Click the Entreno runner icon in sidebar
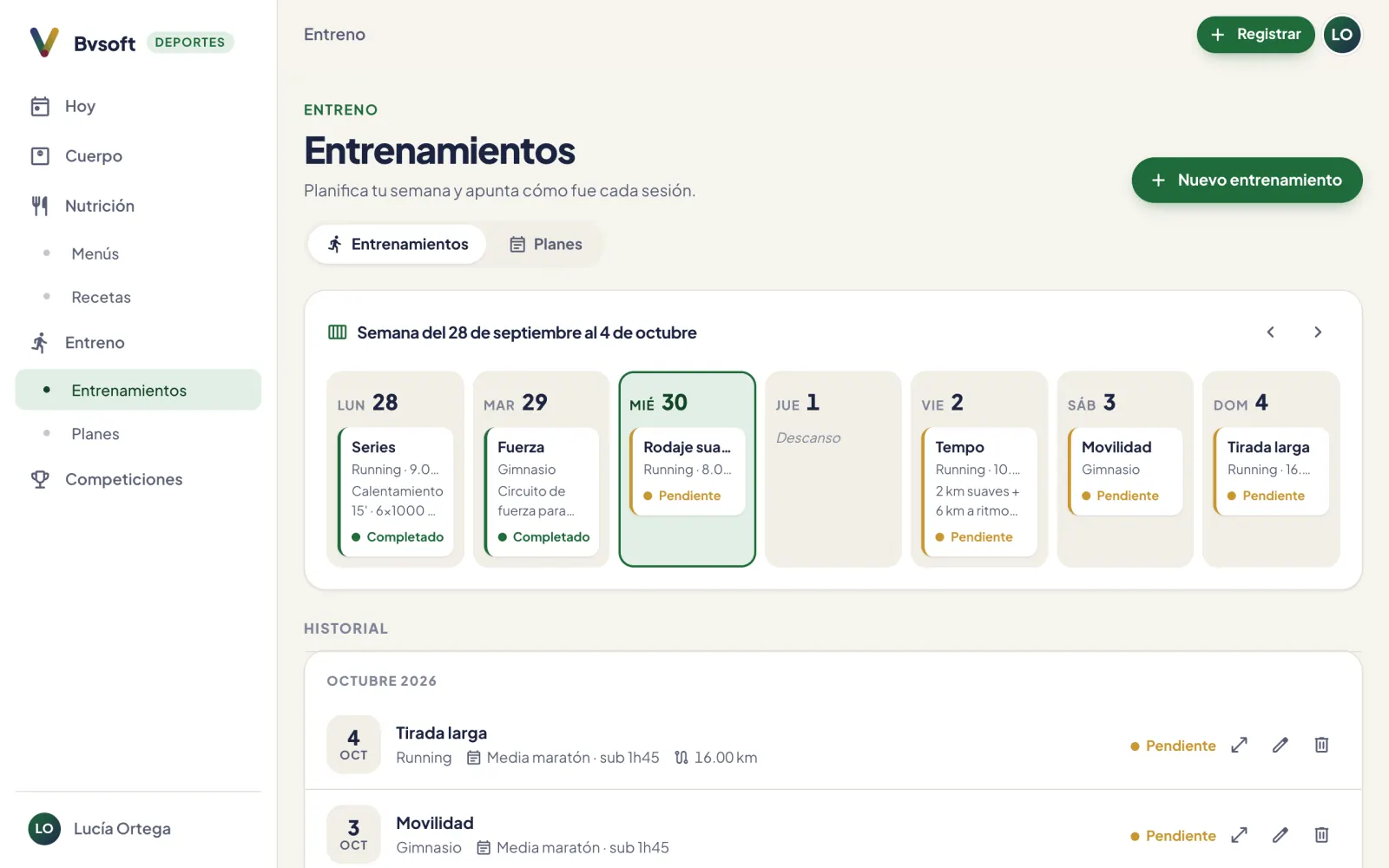This screenshot has height=868, width=1389. (40, 343)
